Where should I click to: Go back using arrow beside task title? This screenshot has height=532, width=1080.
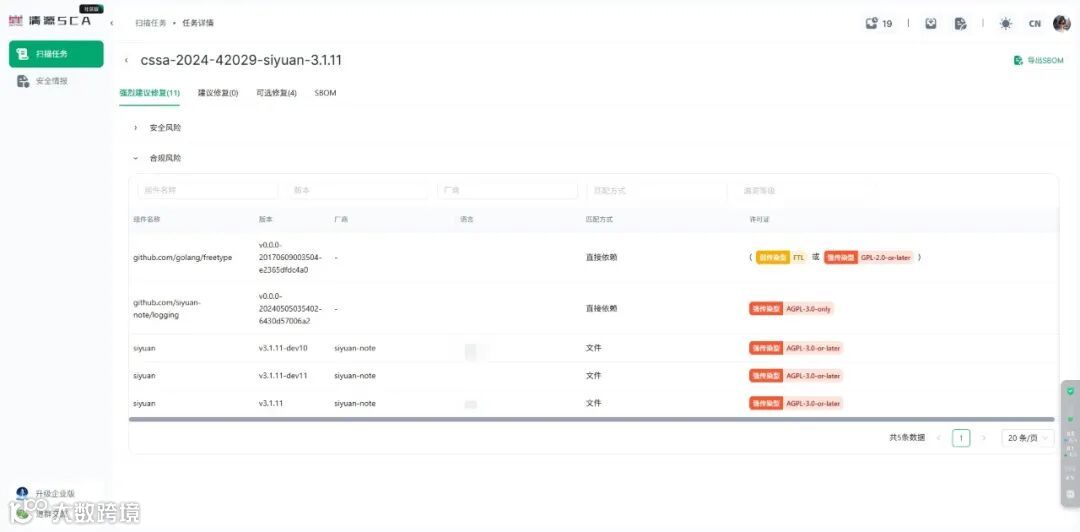pos(126,61)
